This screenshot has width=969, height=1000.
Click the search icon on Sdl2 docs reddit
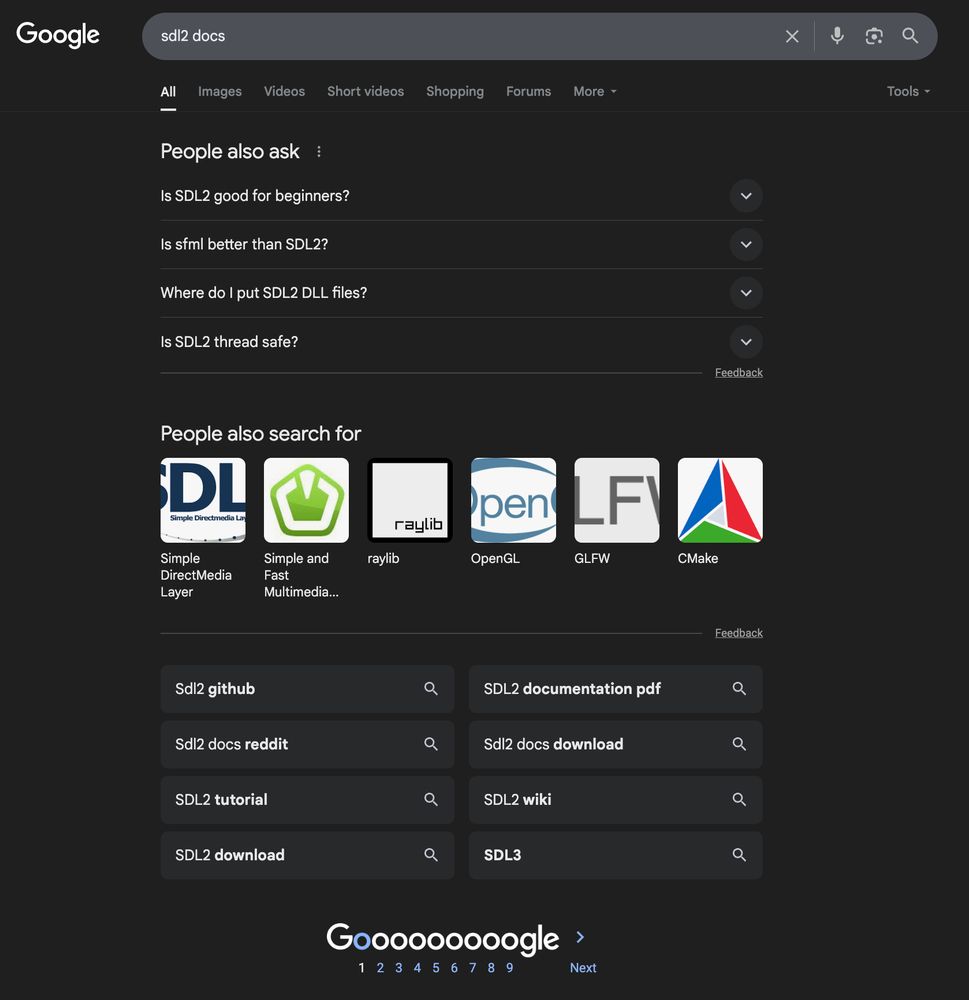431,744
